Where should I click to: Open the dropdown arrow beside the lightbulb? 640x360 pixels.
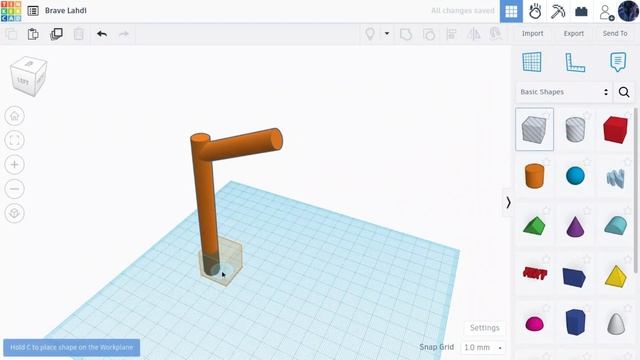coord(387,33)
